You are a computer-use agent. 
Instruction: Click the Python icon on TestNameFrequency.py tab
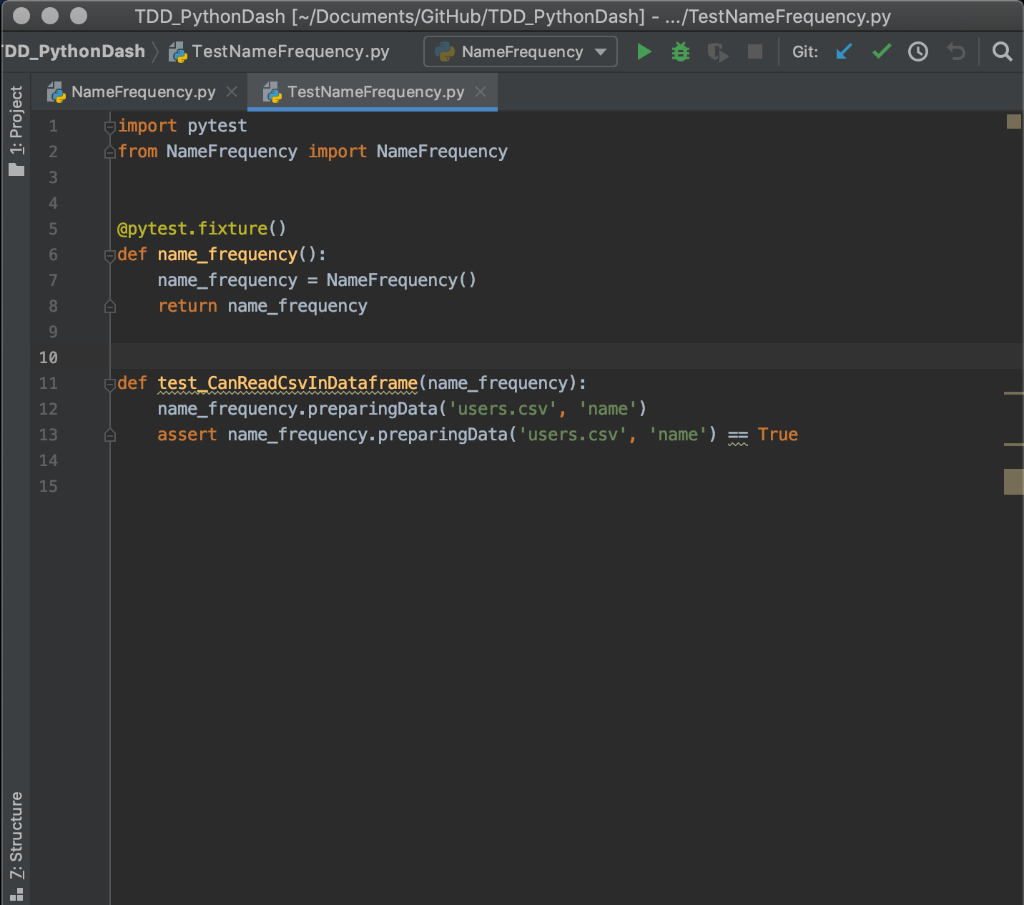pos(271,91)
